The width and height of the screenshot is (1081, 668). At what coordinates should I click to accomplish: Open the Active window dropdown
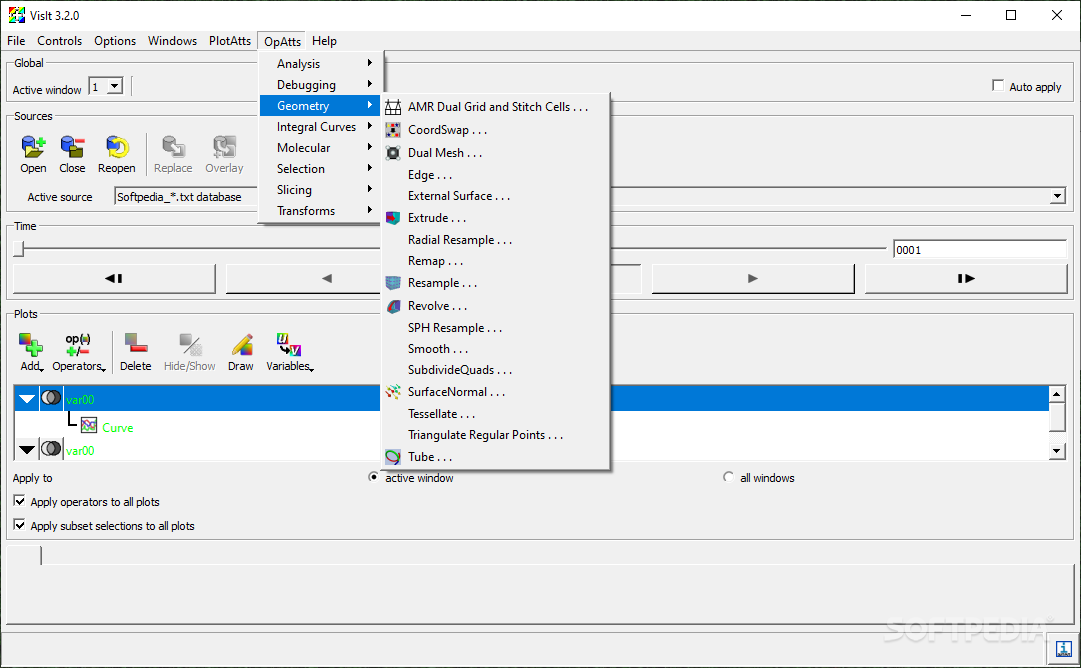pos(106,86)
